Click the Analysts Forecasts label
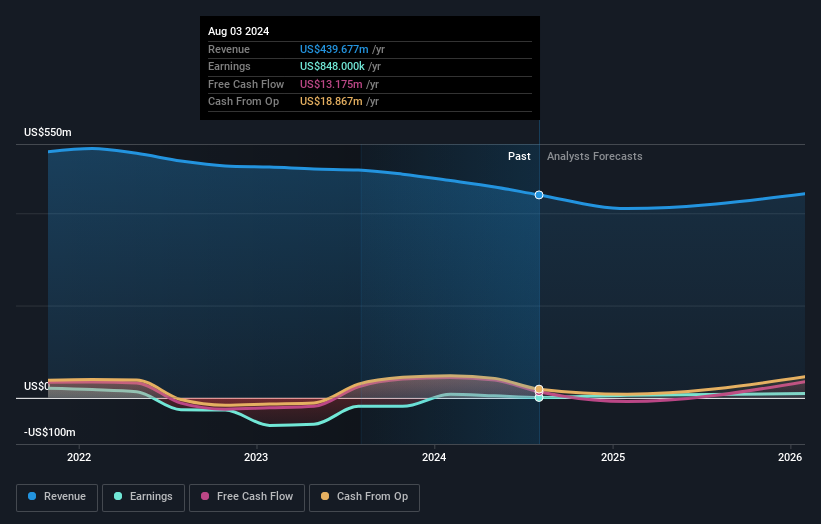This screenshot has width=821, height=524. (595, 156)
